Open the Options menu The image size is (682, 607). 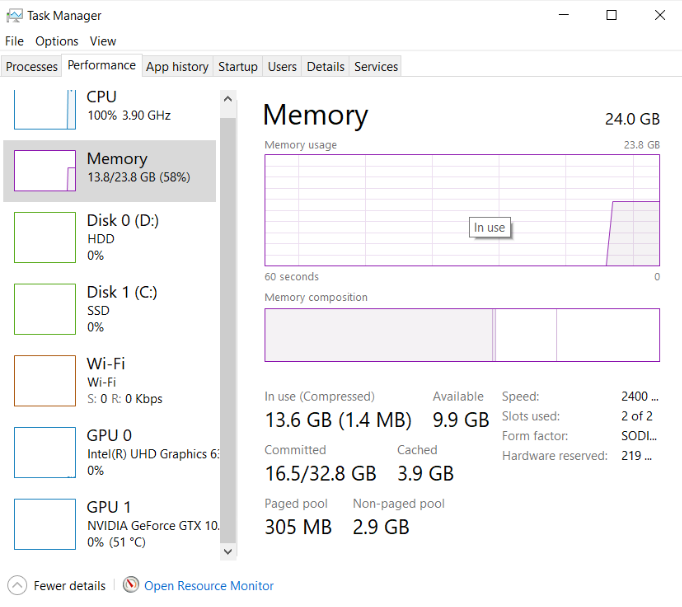pos(57,41)
